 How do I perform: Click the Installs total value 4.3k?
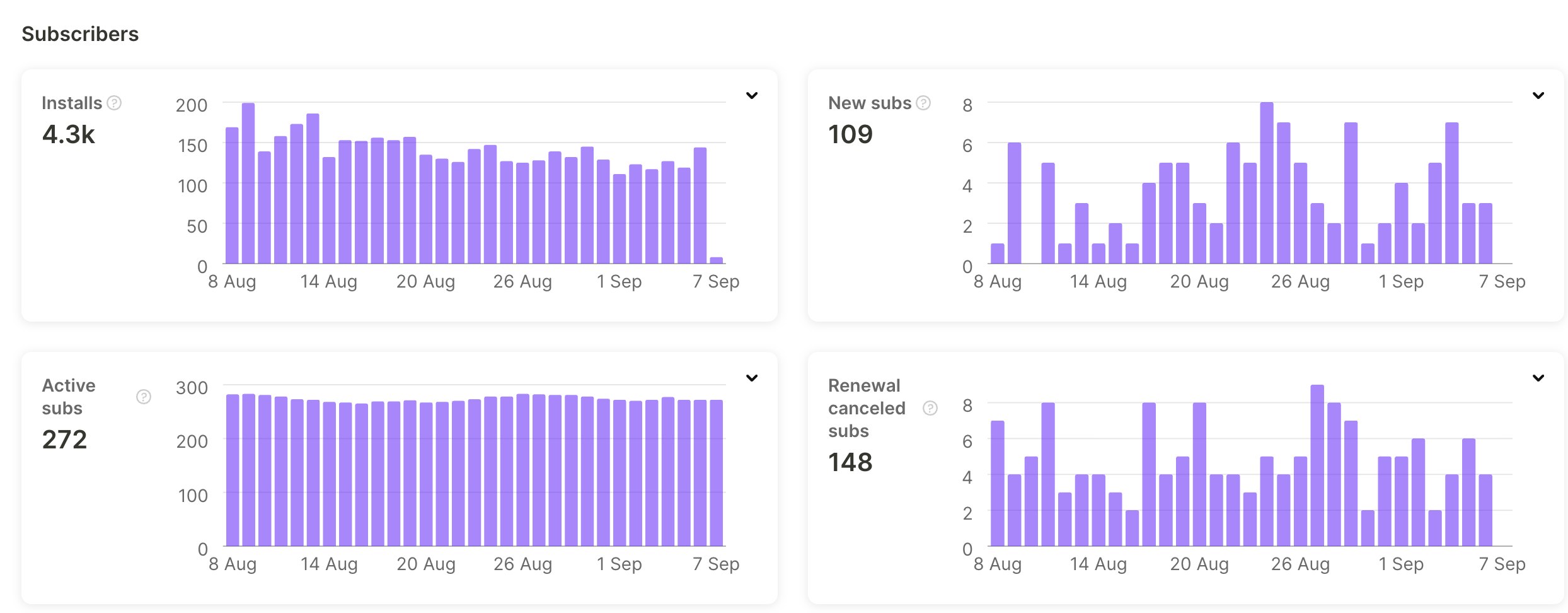coord(69,134)
